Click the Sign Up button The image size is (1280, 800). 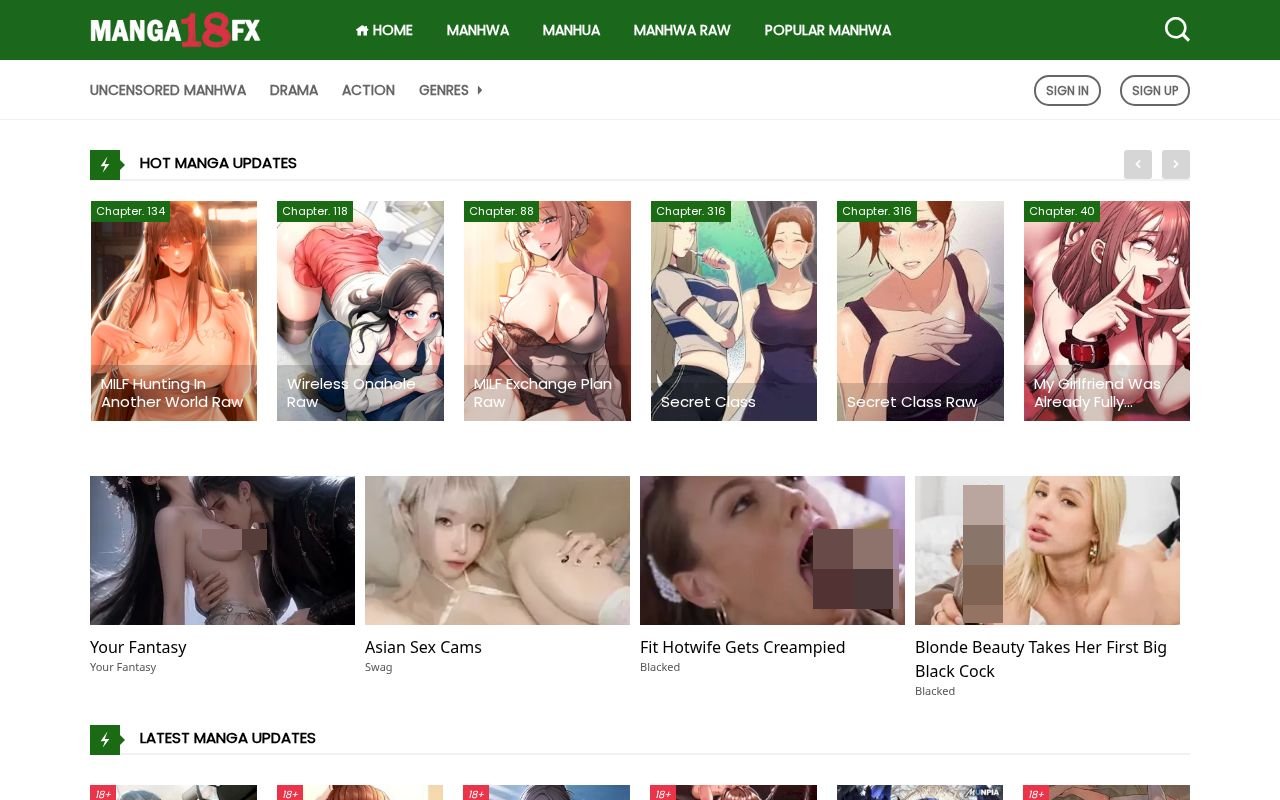point(1155,90)
